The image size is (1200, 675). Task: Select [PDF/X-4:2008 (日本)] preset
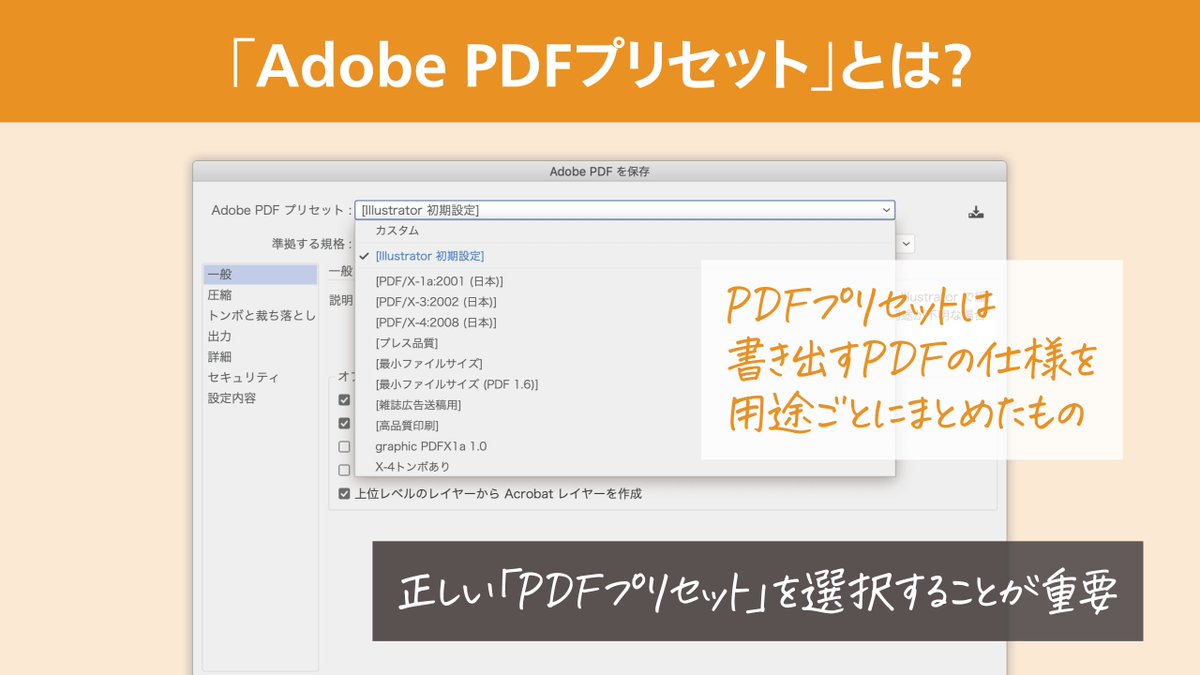point(625,323)
